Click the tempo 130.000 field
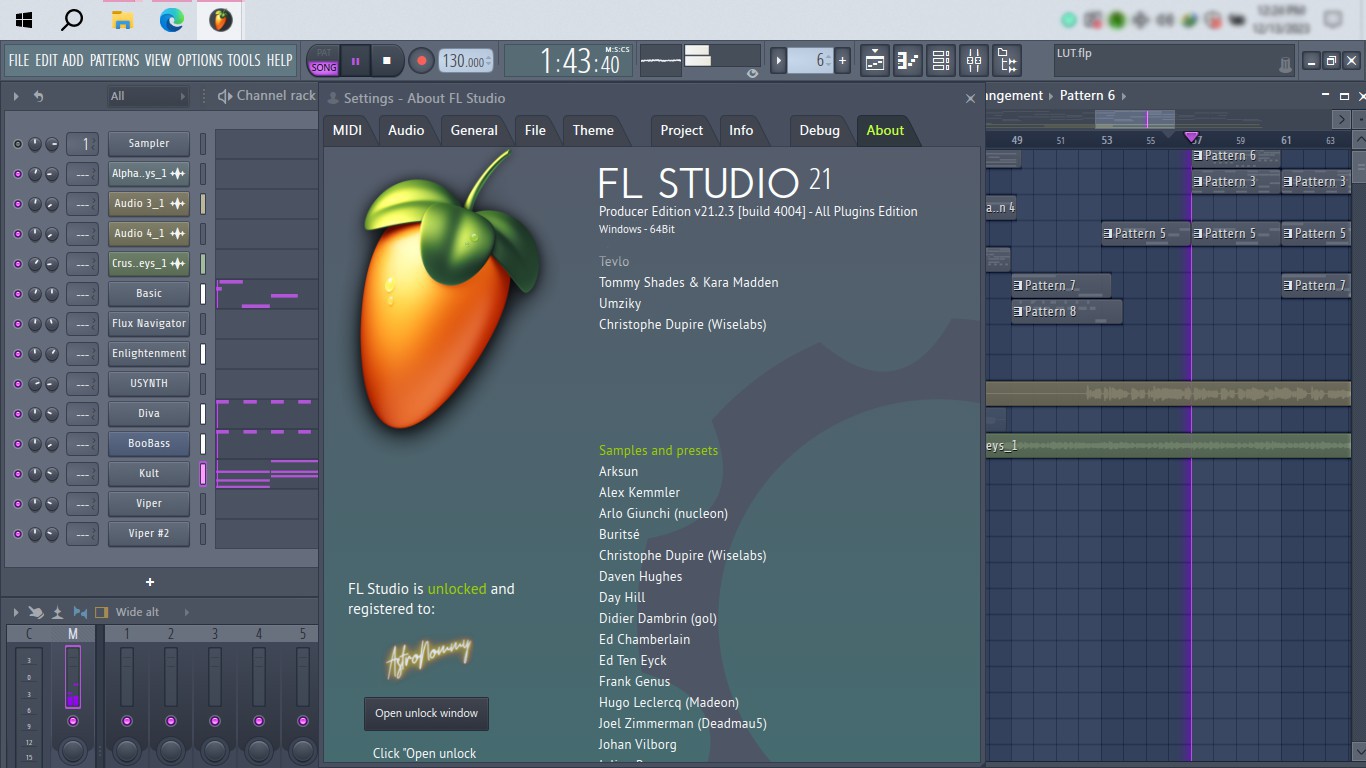1366x768 pixels. click(464, 61)
